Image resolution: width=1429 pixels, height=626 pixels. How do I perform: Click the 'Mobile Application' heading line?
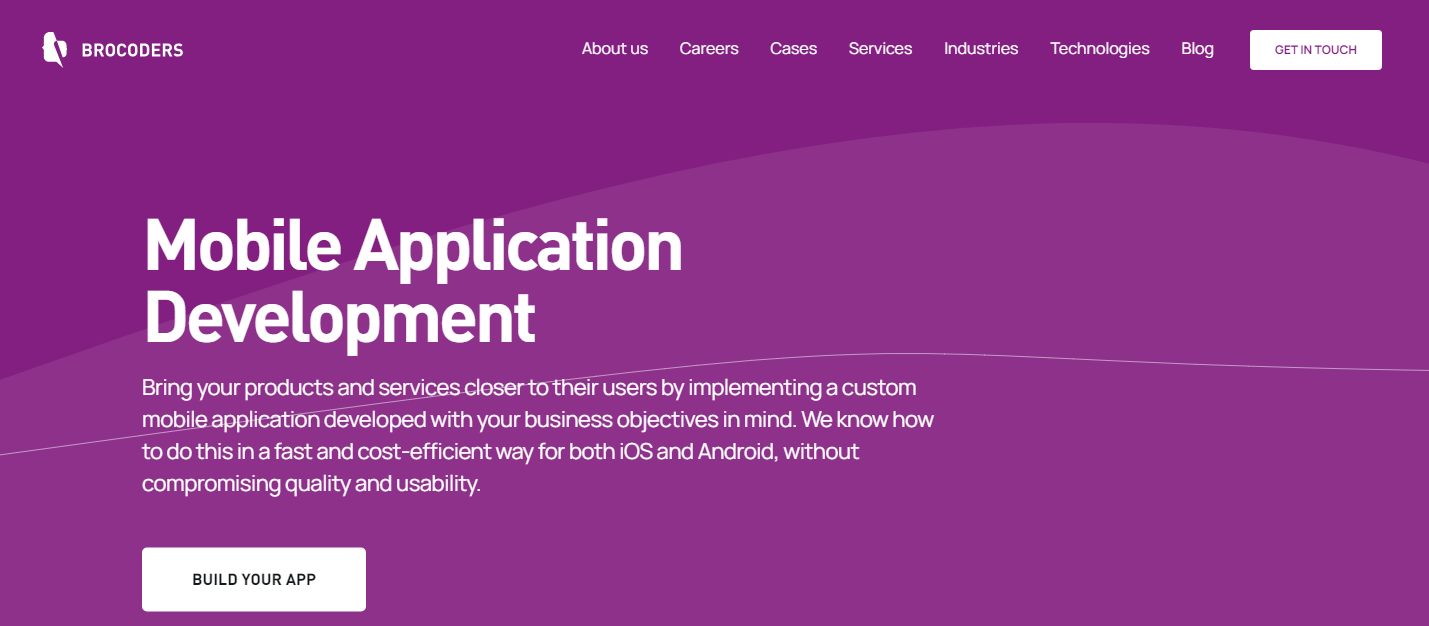[413, 244]
